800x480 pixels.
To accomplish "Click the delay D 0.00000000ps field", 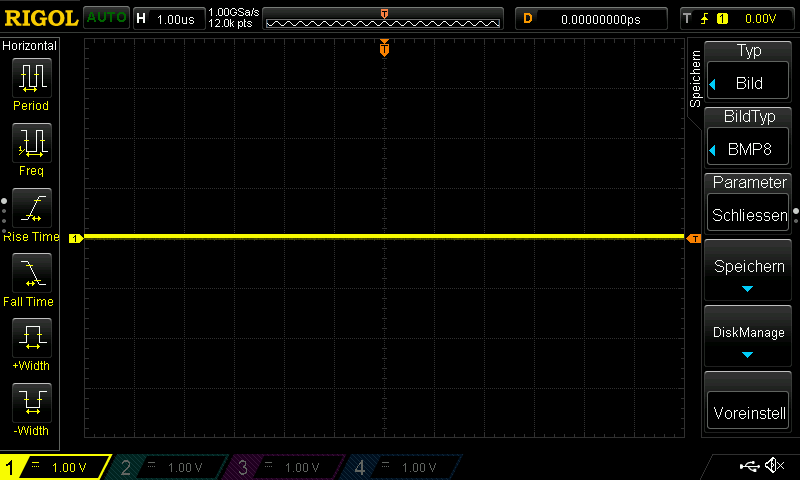I will (591, 19).
